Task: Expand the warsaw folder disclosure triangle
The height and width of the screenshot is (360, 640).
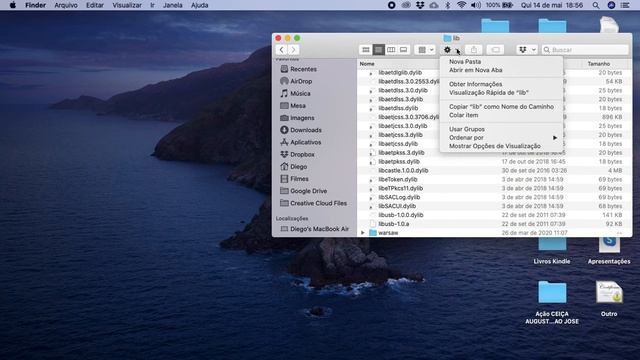Action: coord(362,233)
